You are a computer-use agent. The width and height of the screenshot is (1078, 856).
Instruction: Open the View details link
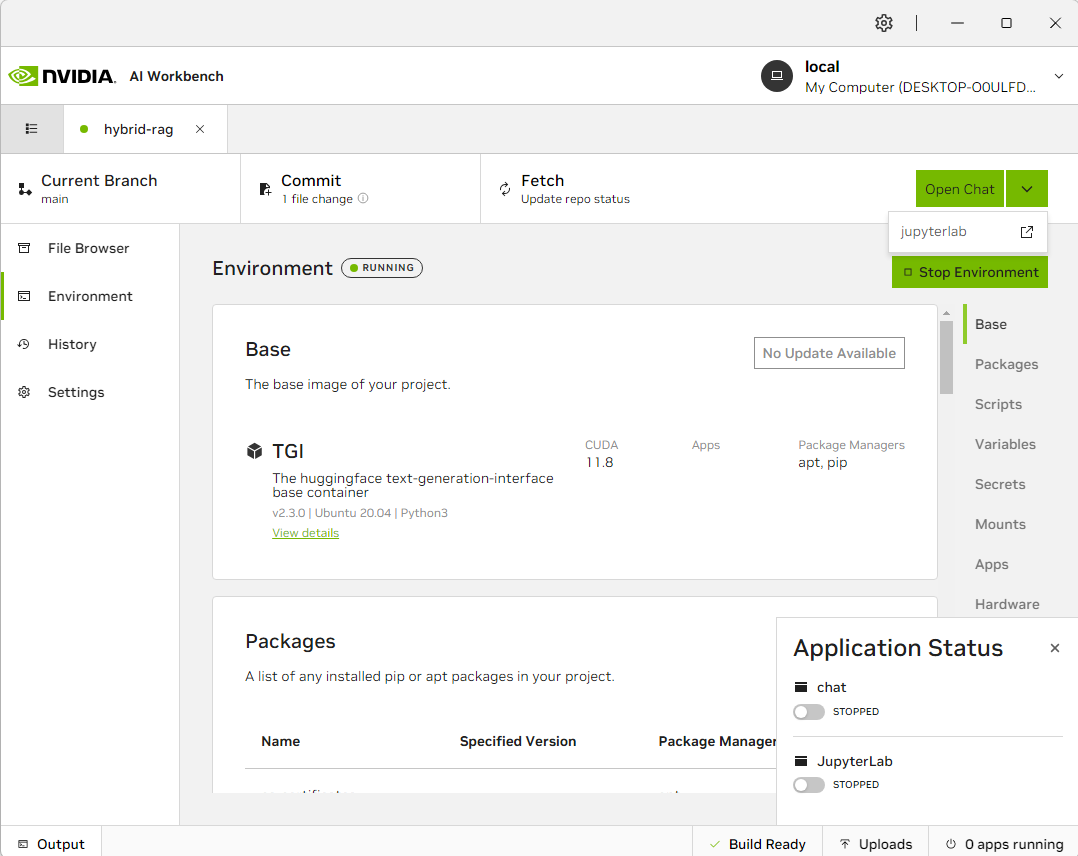[305, 533]
